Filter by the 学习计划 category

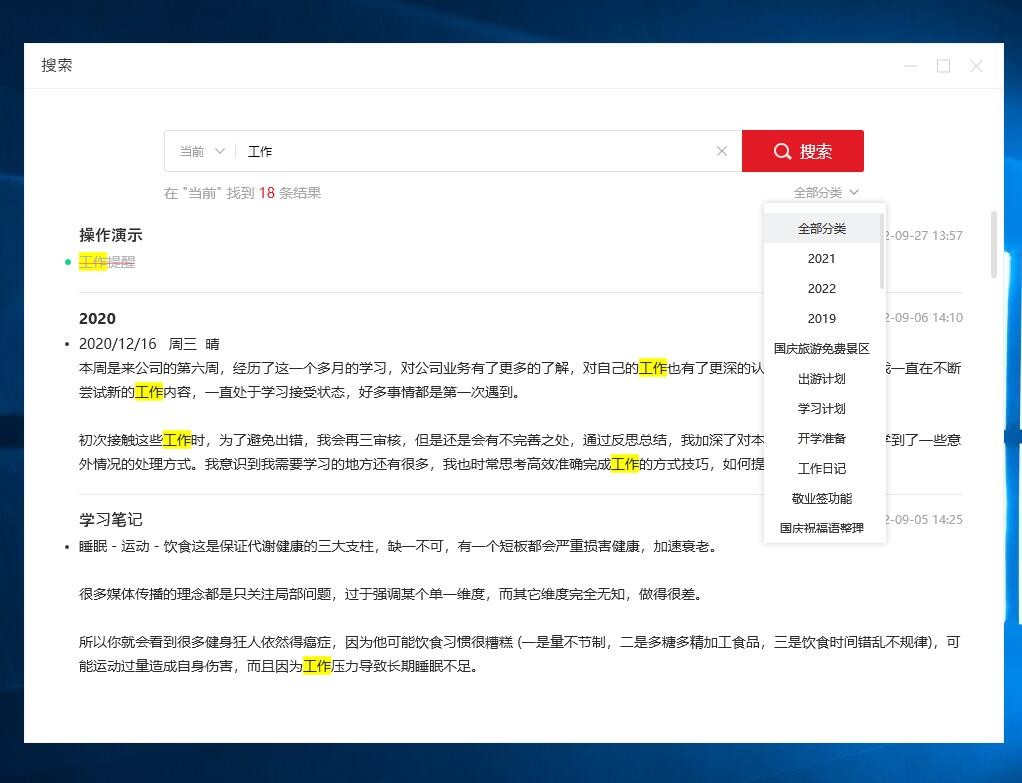click(x=821, y=409)
